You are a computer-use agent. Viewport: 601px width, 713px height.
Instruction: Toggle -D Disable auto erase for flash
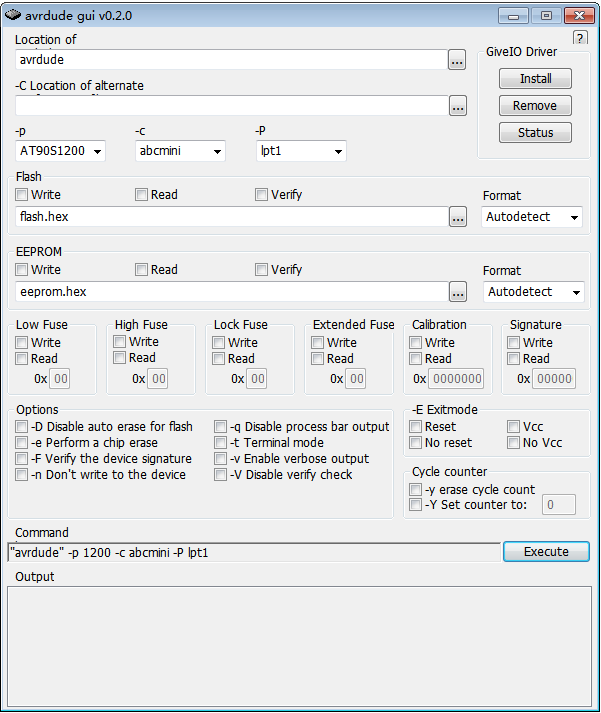point(21,427)
